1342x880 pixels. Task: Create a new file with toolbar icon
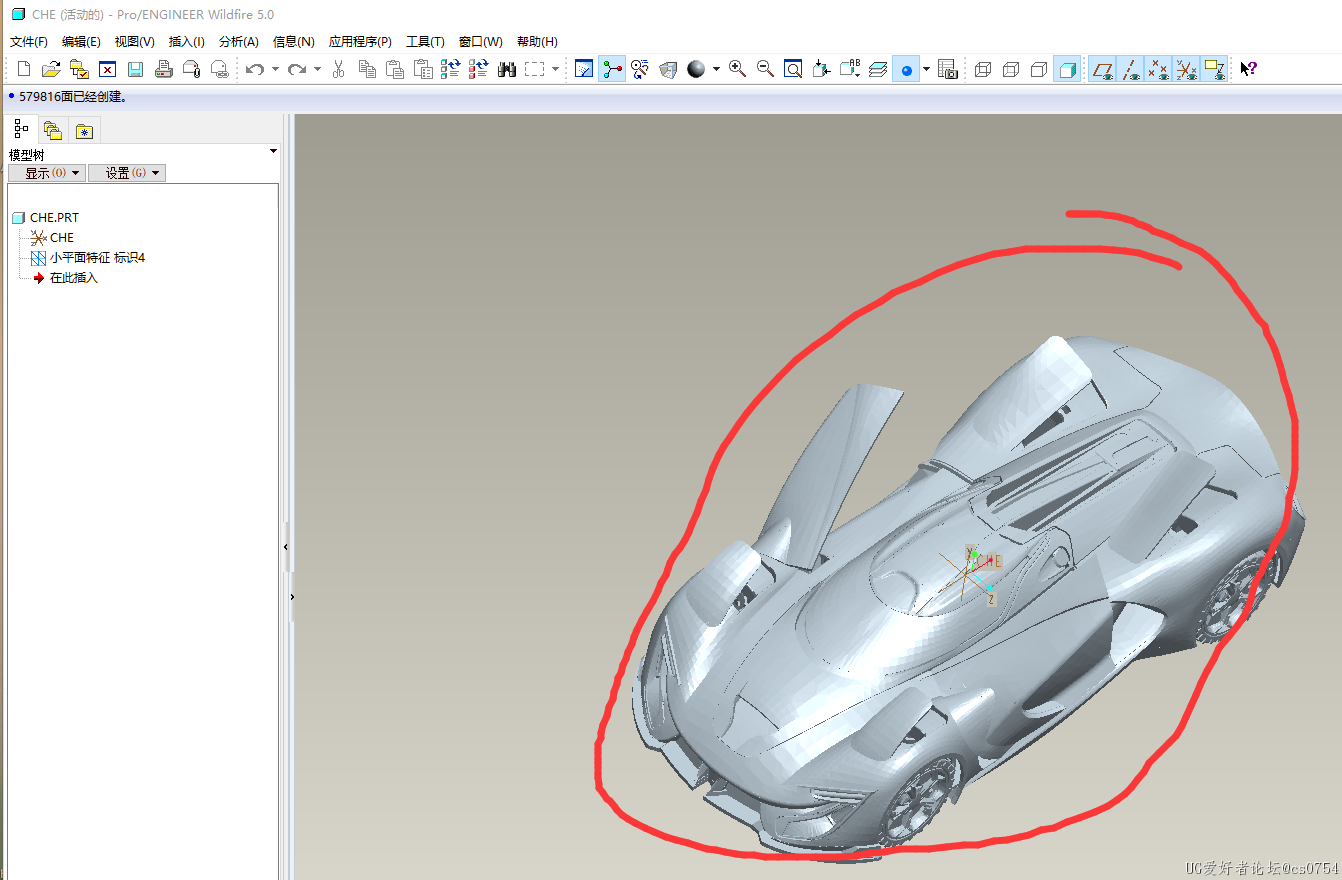24,69
